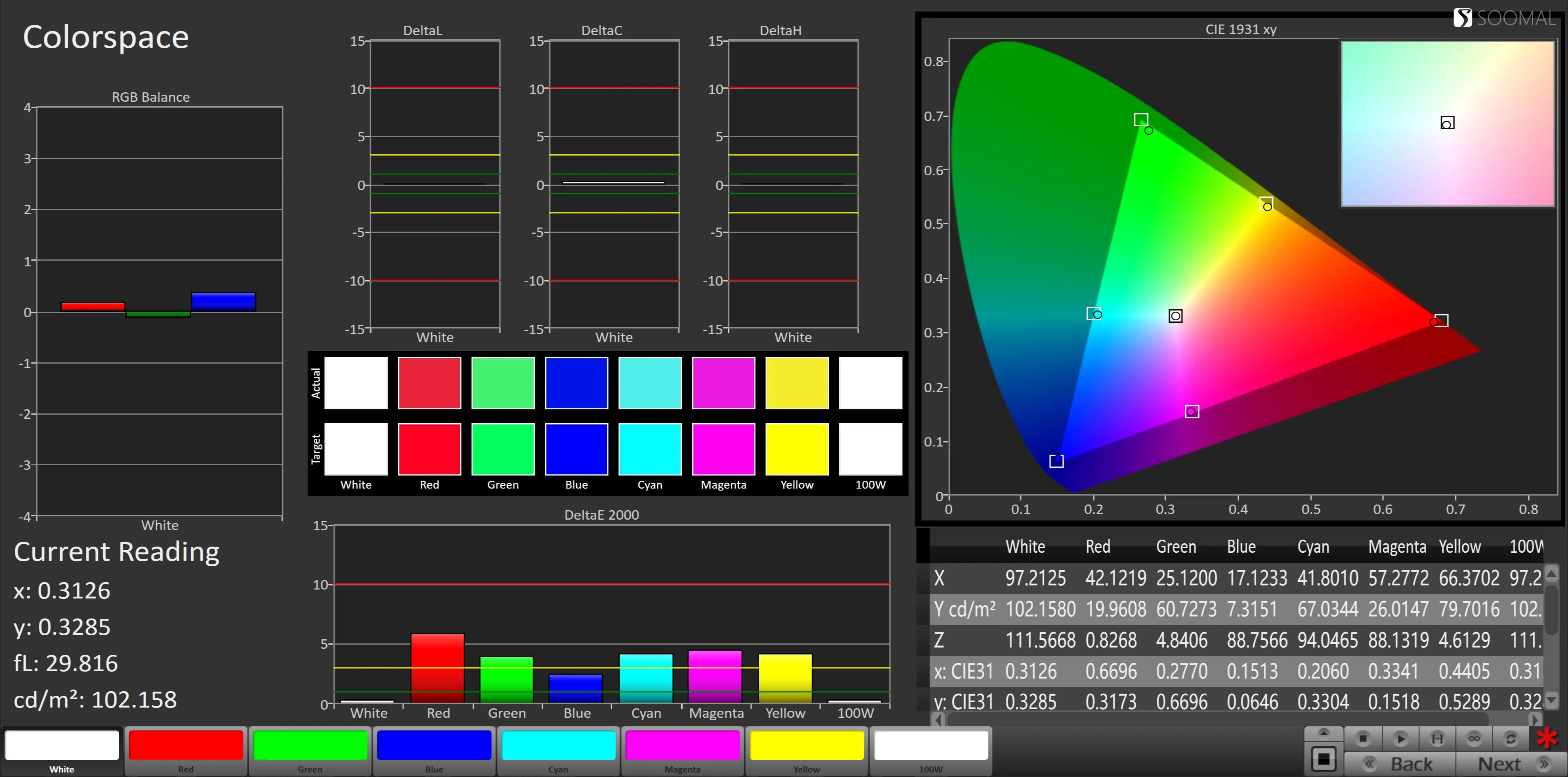Viewport: 1568px width, 777px height.
Task: Click the Stop measurement icon
Action: tap(1363, 739)
